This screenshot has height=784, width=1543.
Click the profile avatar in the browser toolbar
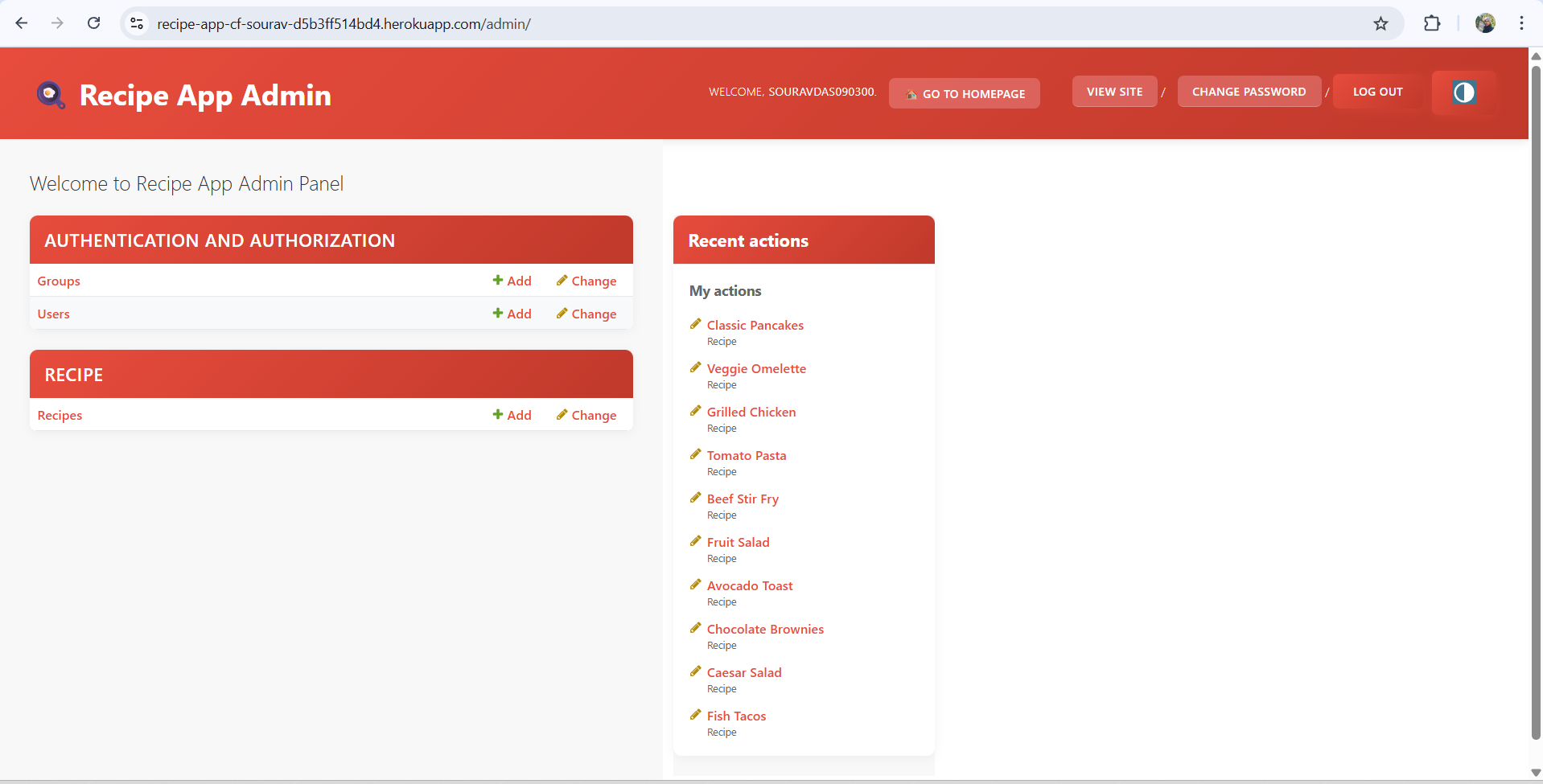1485,23
